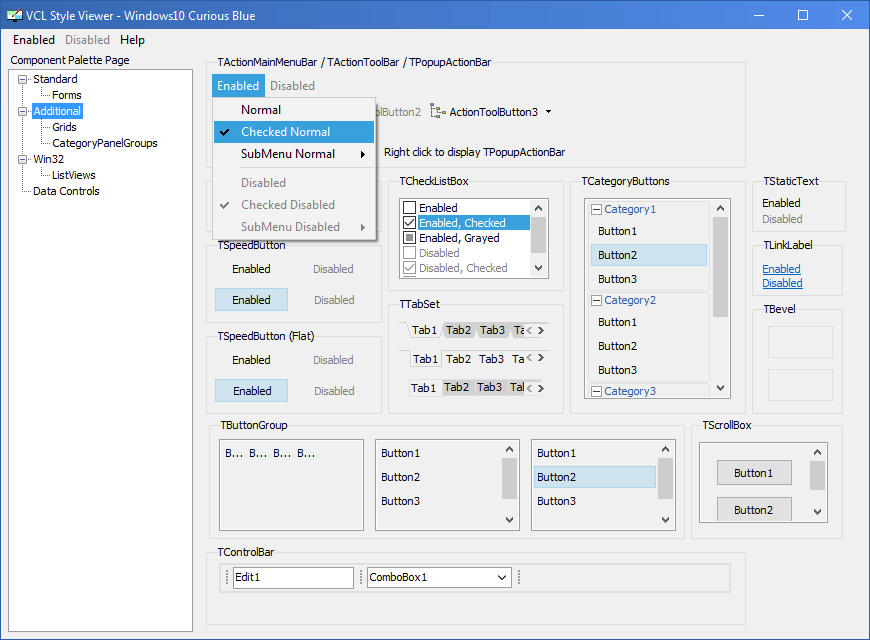
Task: Click the 'Disabled' checkbox in TCheckListBox
Action: pyautogui.click(x=409, y=253)
